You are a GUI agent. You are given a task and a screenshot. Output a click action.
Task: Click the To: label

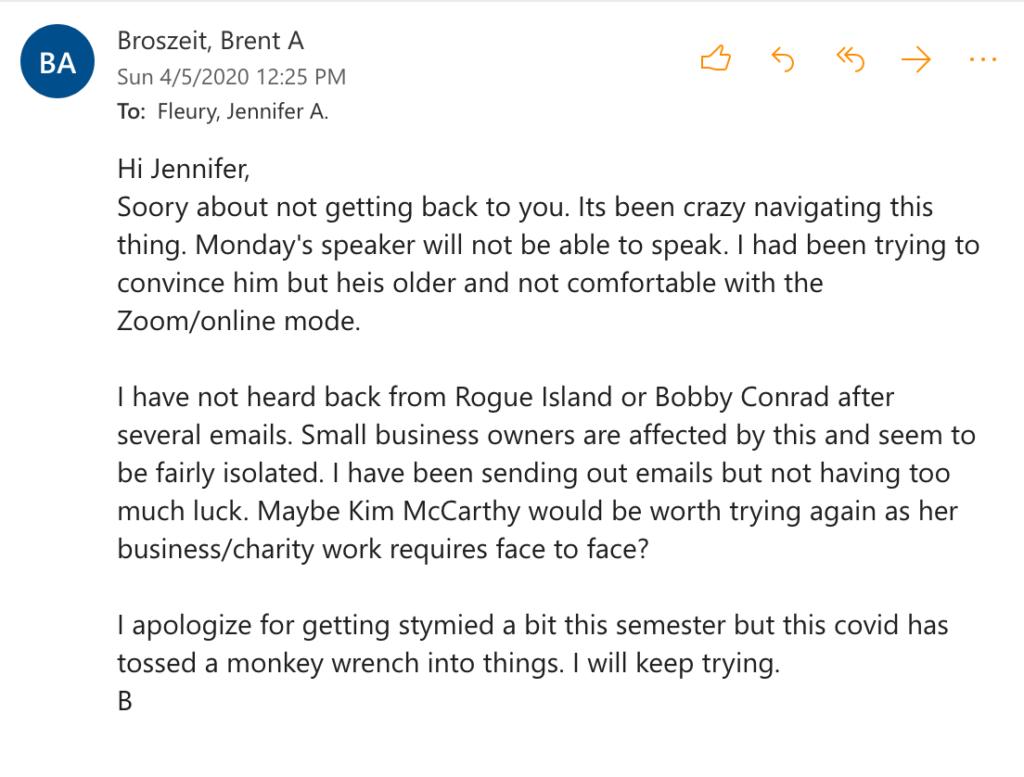(131, 112)
